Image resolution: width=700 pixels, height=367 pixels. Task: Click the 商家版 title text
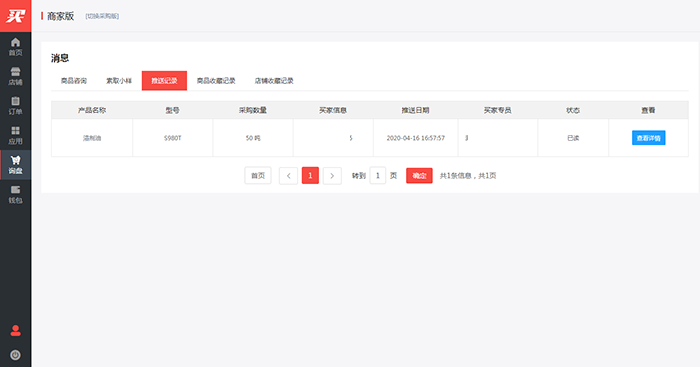pyautogui.click(x=61, y=16)
